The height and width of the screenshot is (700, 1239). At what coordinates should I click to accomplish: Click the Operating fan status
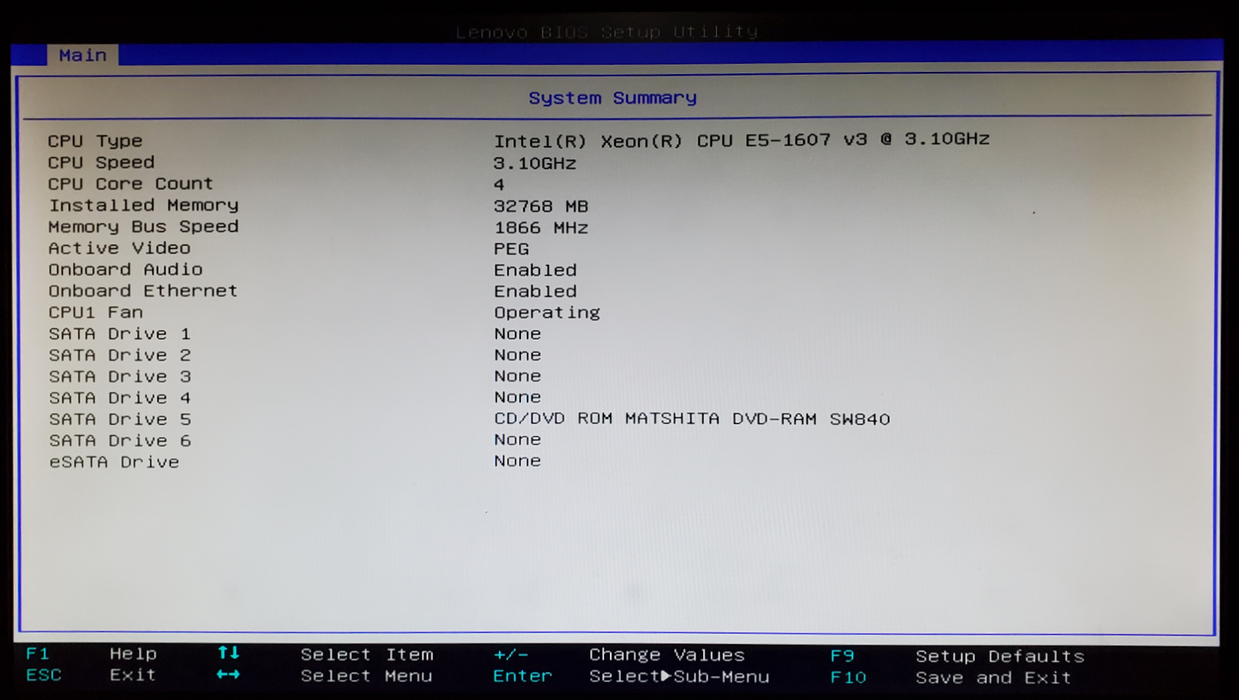click(547, 312)
